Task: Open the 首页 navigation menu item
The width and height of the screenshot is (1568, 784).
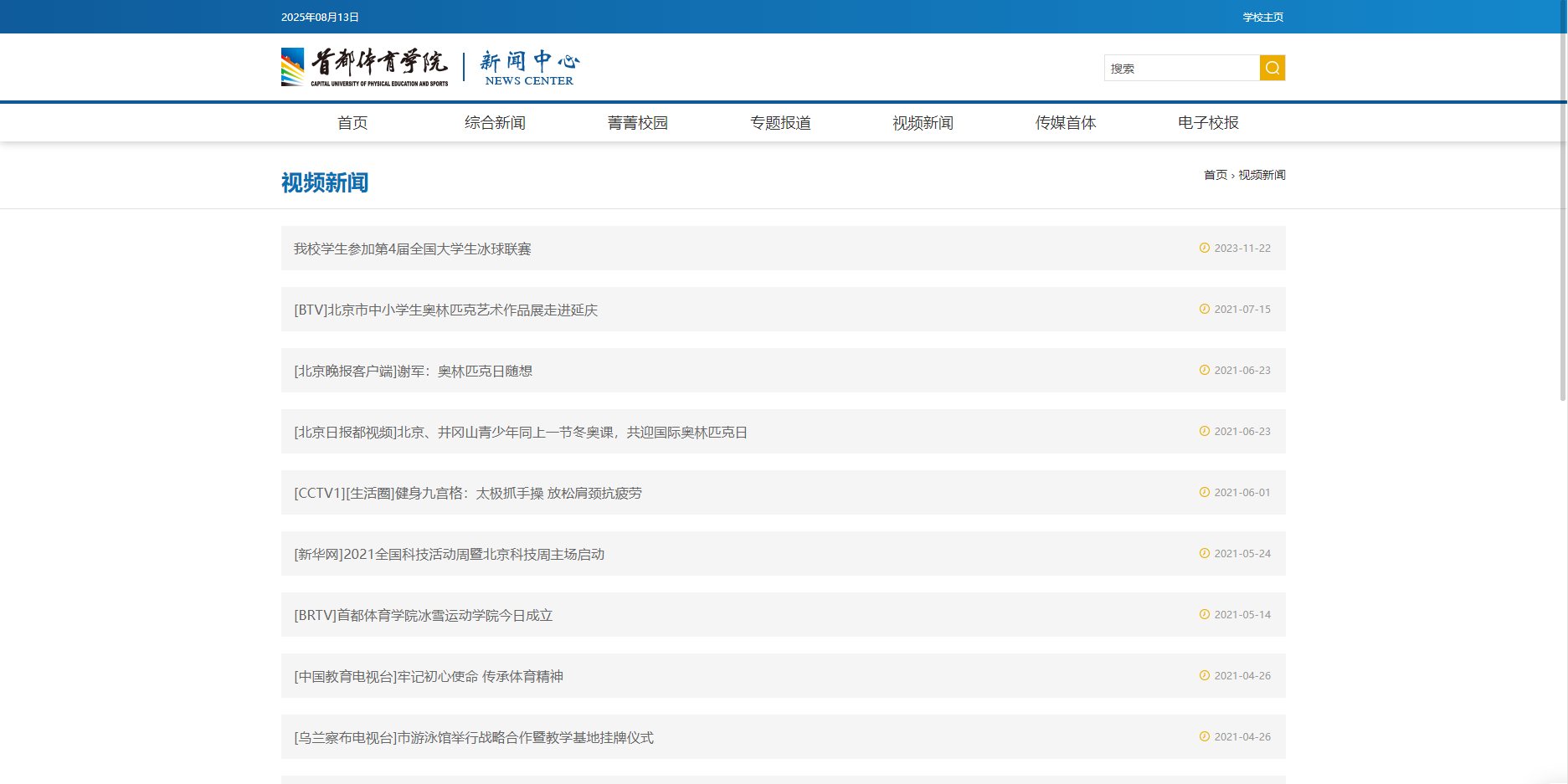Action: (x=352, y=123)
